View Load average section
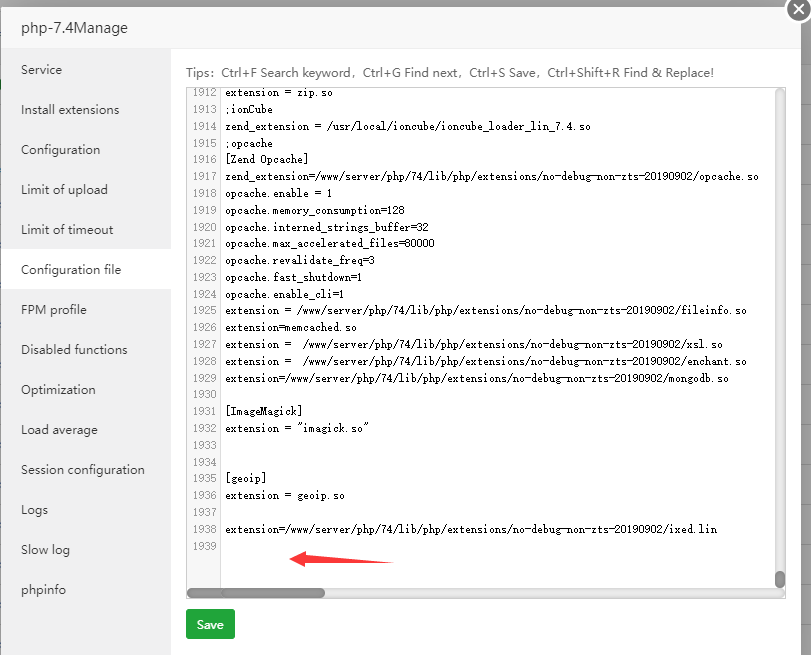The width and height of the screenshot is (811, 655). (59, 430)
